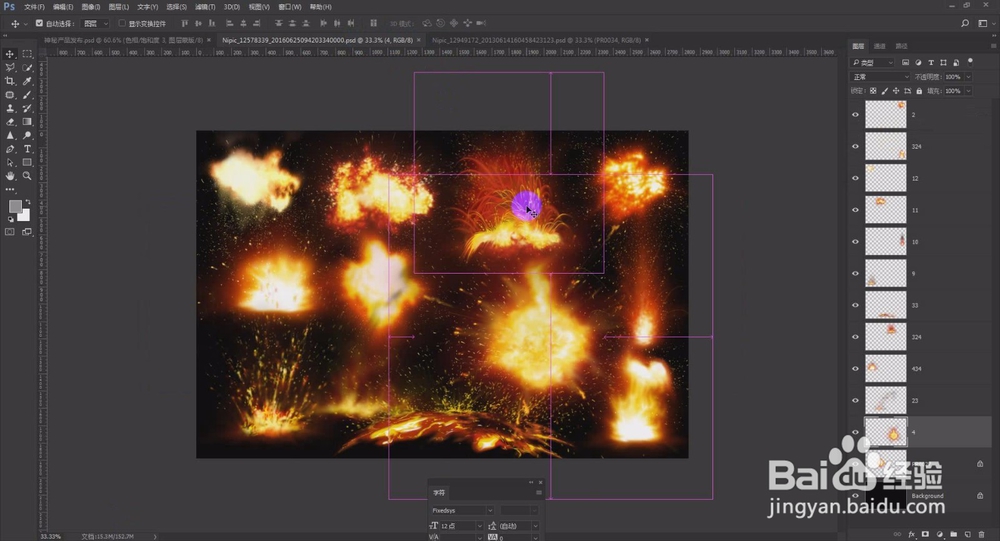Create a new layer group folder

tap(953, 535)
